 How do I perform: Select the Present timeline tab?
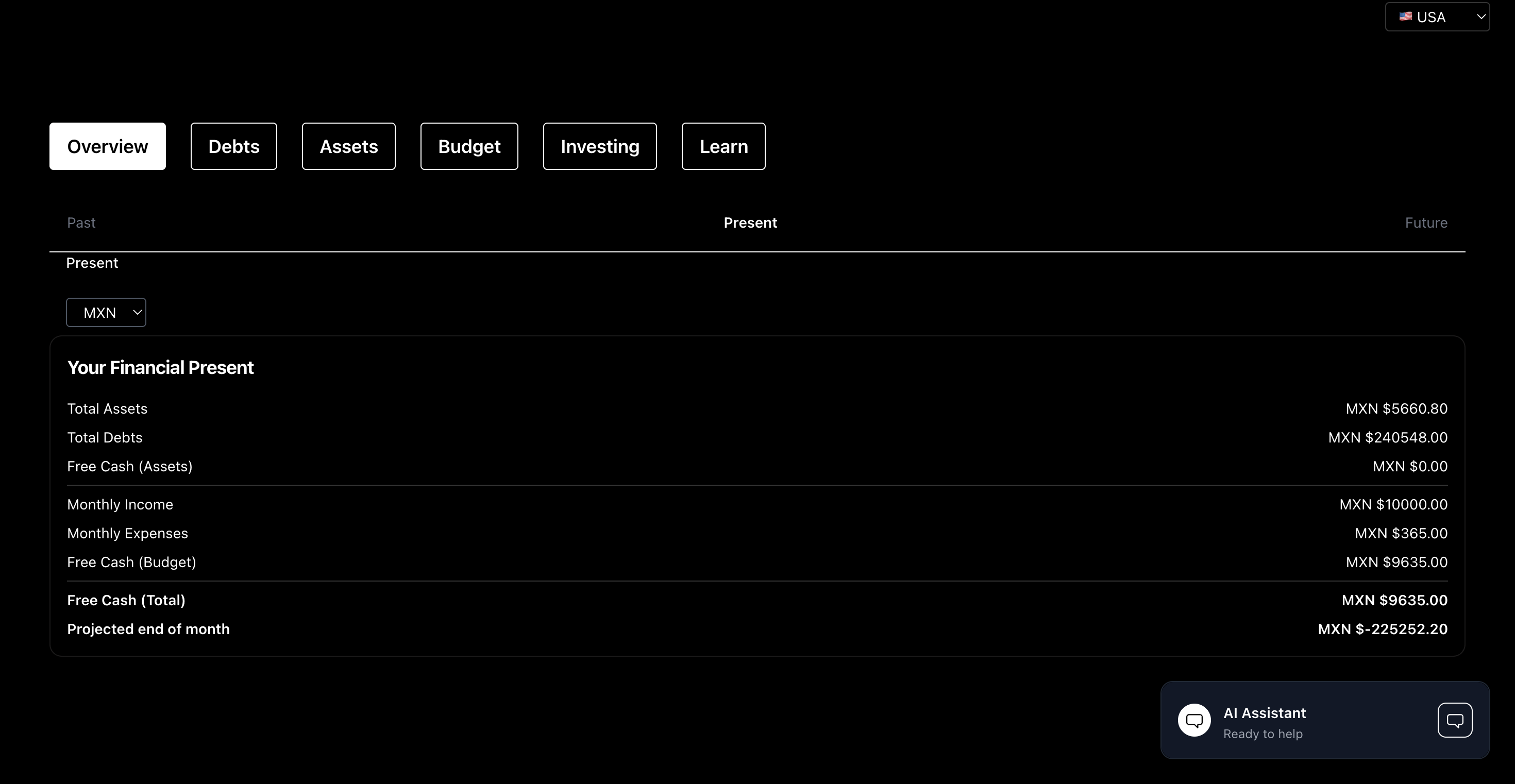pos(750,223)
